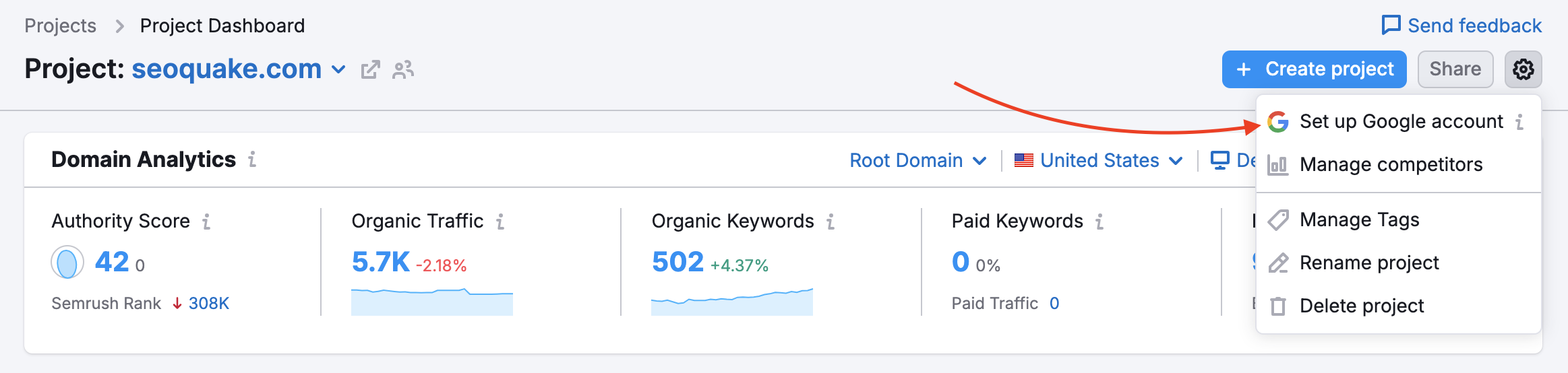Image resolution: width=1568 pixels, height=373 pixels.
Task: Show Domain Analytics info tooltip icon
Action: pos(252,160)
